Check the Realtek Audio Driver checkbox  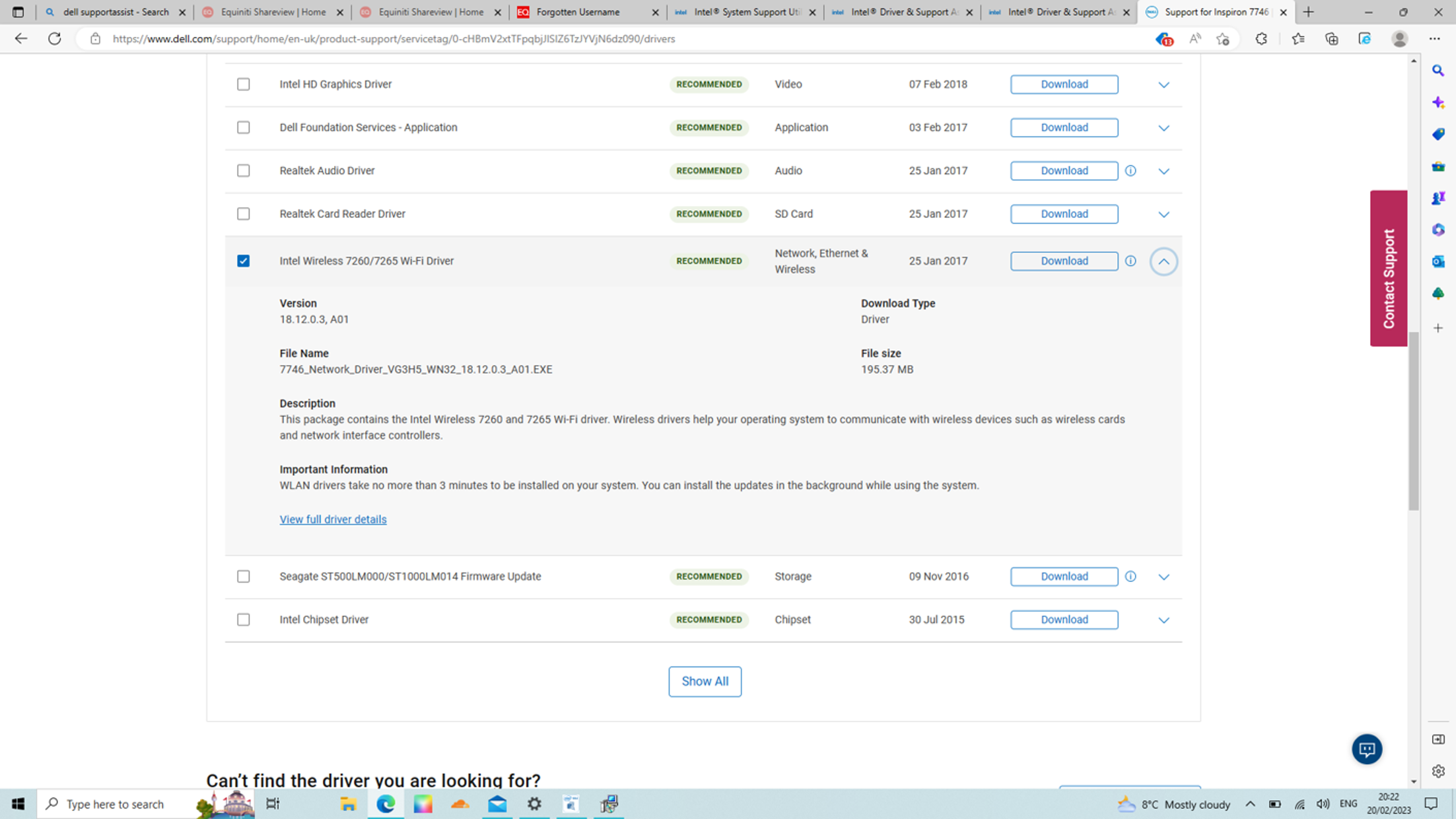pyautogui.click(x=244, y=170)
